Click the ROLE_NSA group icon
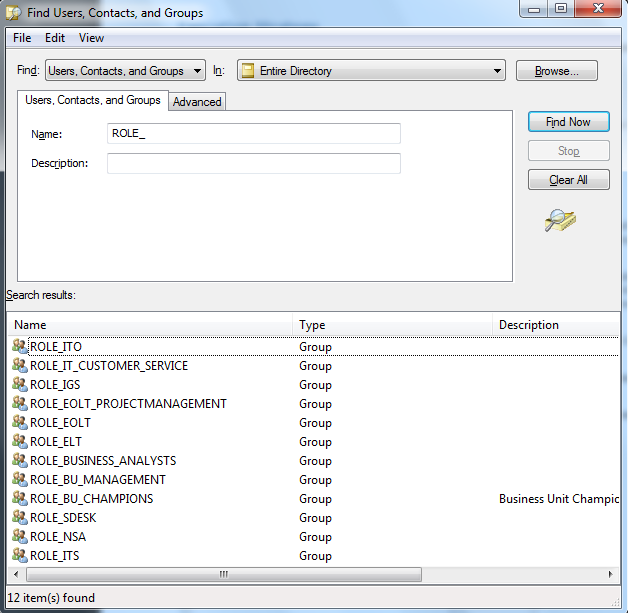The width and height of the screenshot is (628, 613). click(x=19, y=536)
